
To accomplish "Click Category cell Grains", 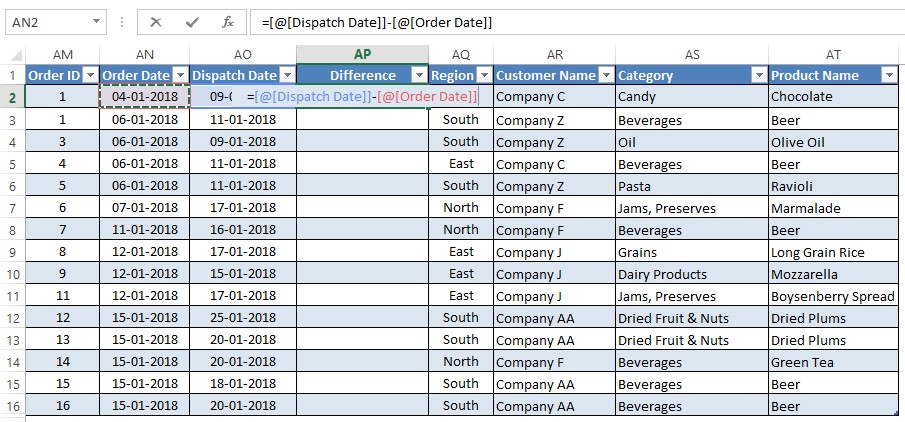I will pos(692,252).
